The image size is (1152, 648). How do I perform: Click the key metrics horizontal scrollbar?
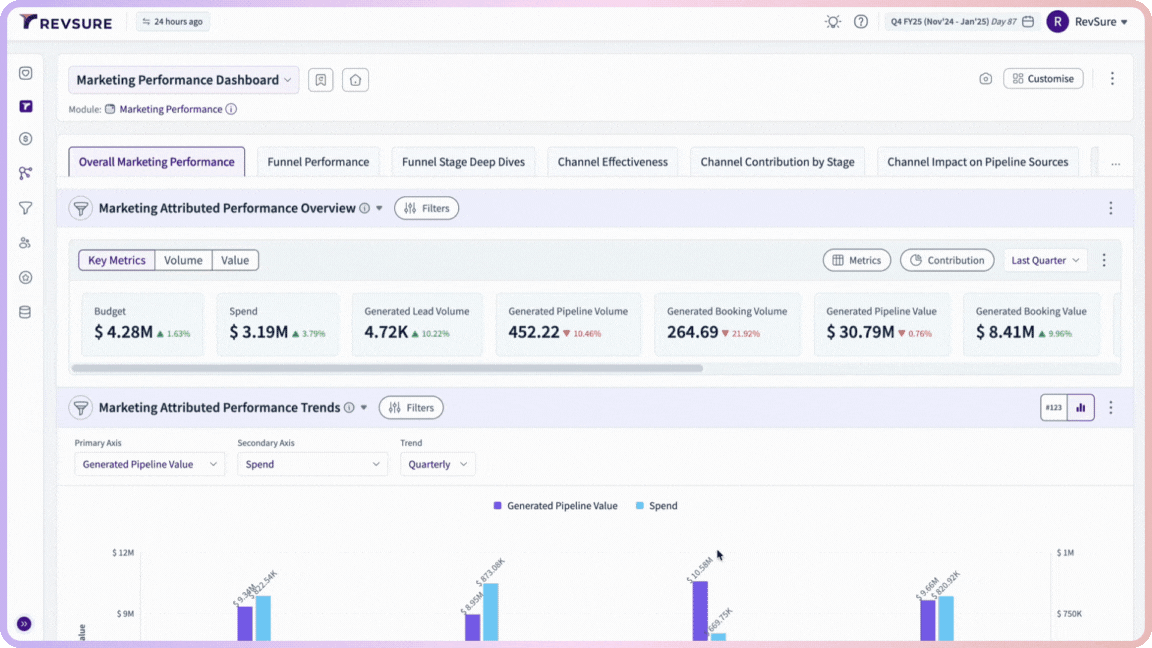click(387, 368)
